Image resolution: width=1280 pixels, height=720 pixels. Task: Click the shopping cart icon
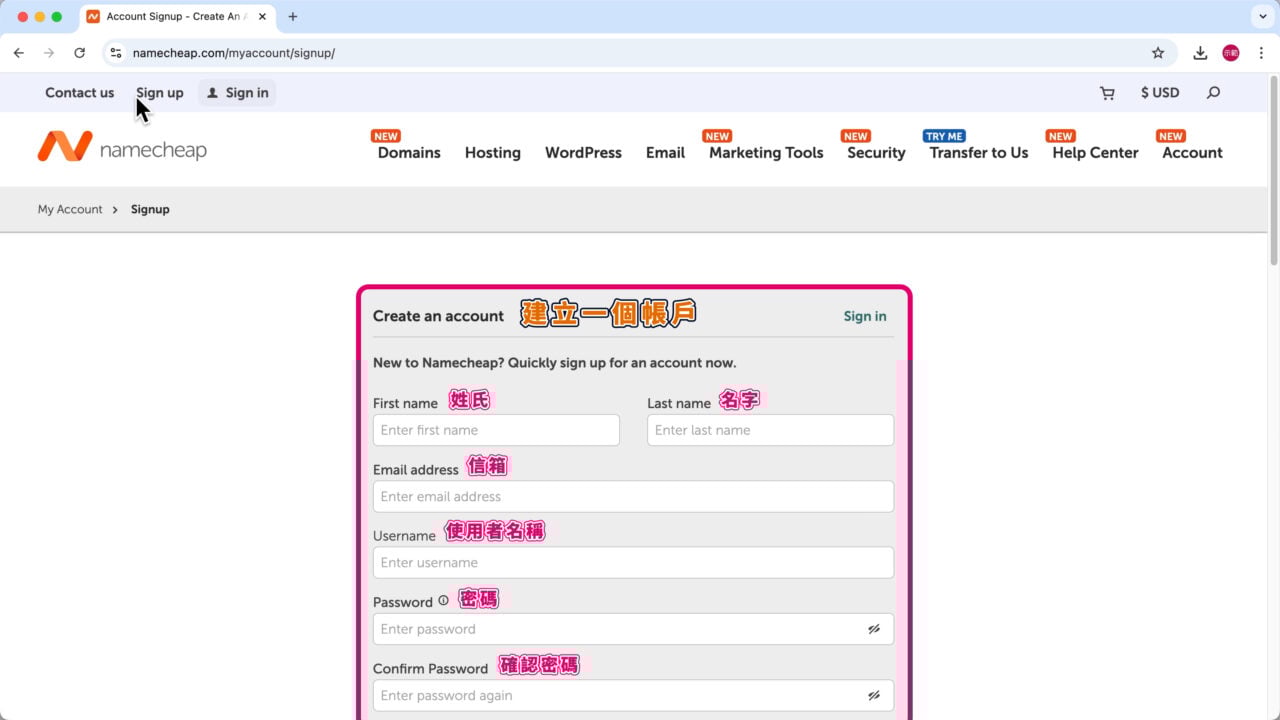1107,93
